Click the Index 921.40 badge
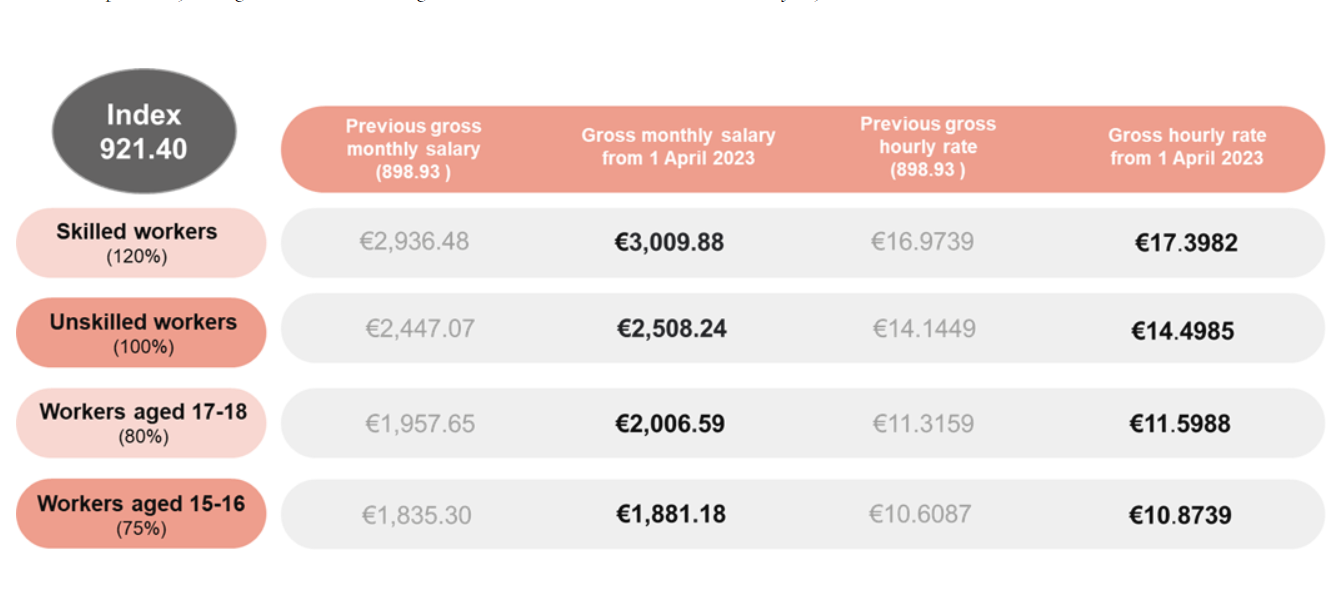The height and width of the screenshot is (601, 1343). 143,132
